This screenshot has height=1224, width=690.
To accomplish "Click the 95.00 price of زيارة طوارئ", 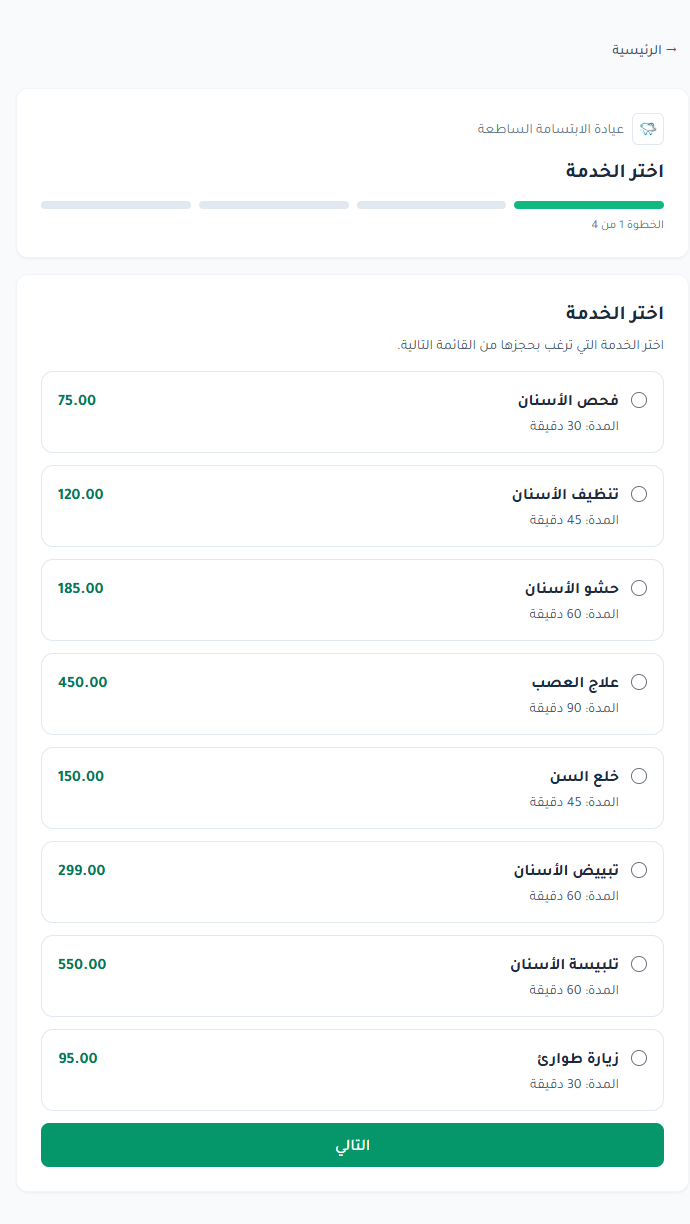I will (x=78, y=1058).
